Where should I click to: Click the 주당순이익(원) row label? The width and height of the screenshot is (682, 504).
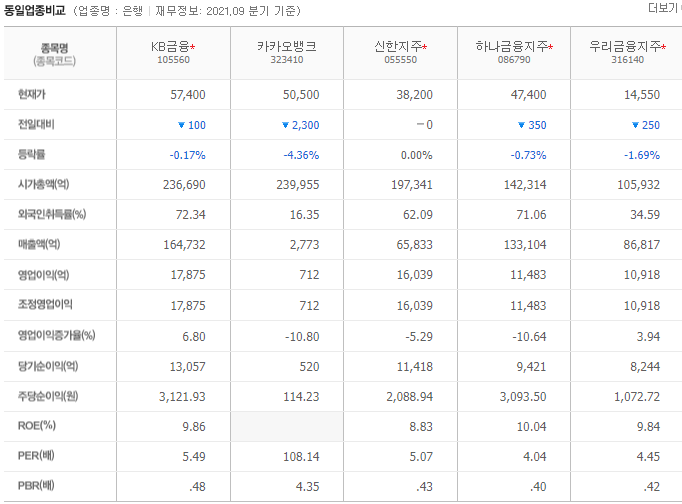[x=48, y=396]
